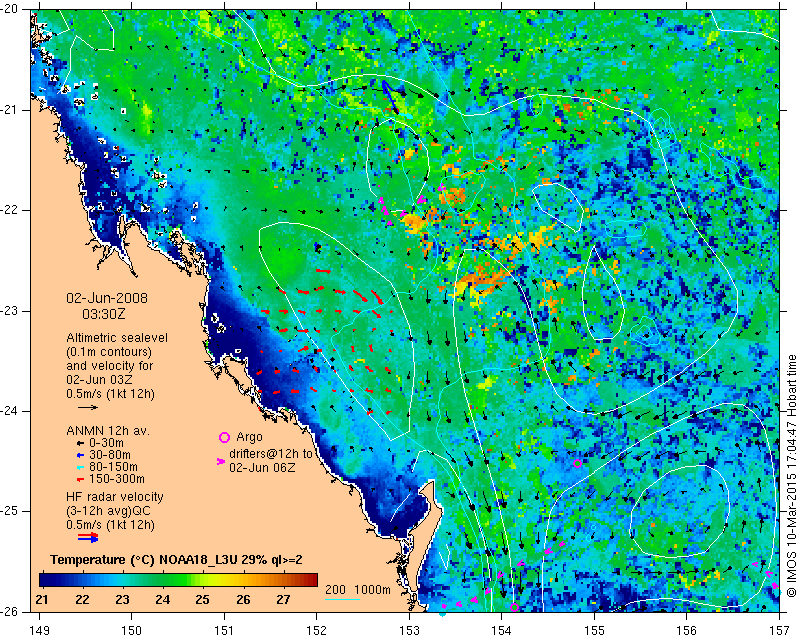The width and height of the screenshot is (800, 640).
Task: Select the Argo float marker near 154.8E, 24.5S
Action: tap(577, 463)
